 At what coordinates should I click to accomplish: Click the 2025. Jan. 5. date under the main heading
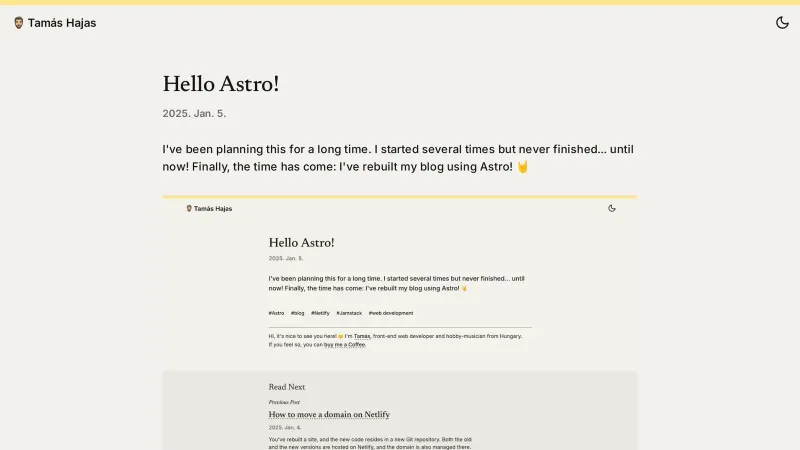(194, 114)
